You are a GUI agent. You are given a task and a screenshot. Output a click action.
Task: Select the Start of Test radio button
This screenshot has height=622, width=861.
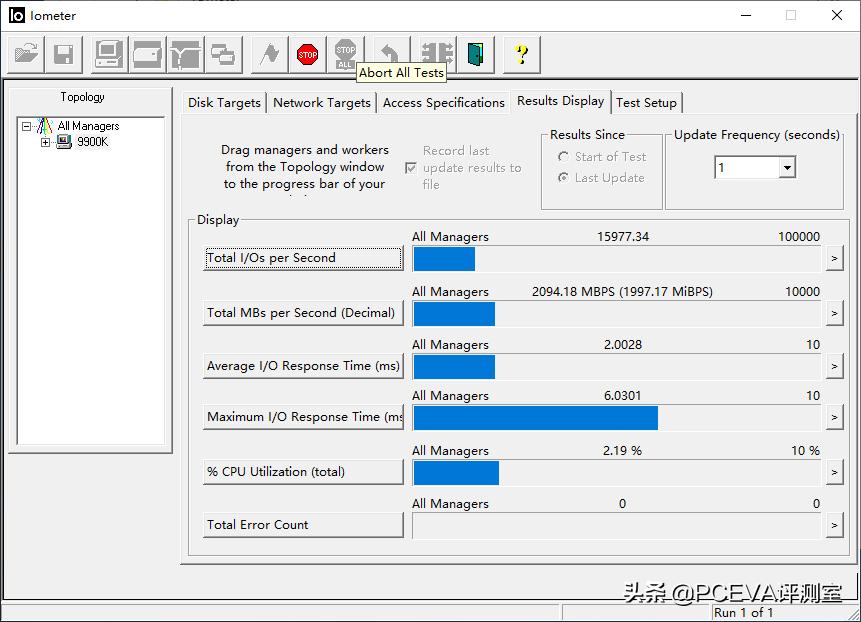click(x=564, y=157)
